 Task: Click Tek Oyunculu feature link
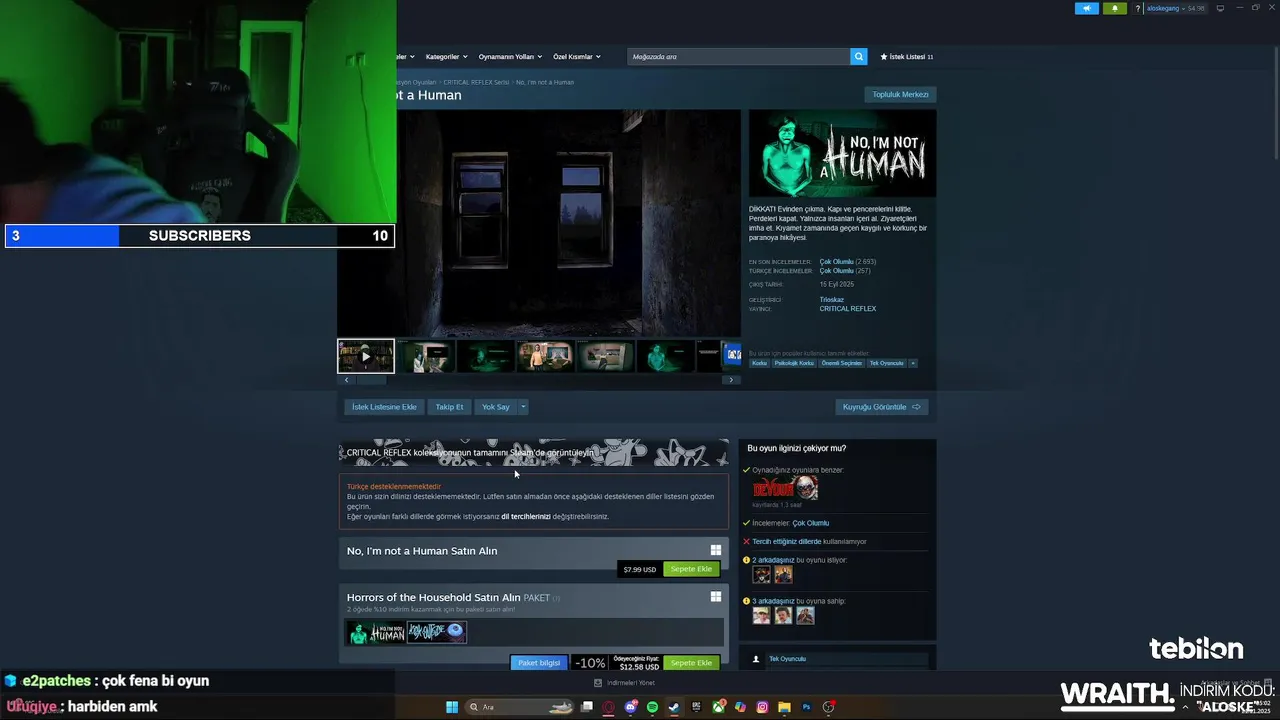tap(787, 659)
